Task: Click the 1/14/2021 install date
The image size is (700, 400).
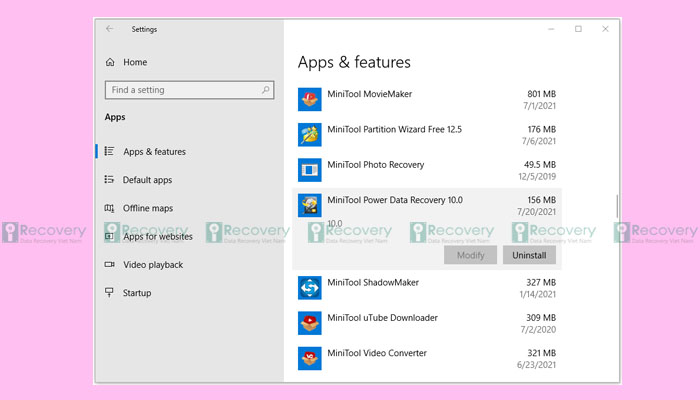Action: (538, 294)
